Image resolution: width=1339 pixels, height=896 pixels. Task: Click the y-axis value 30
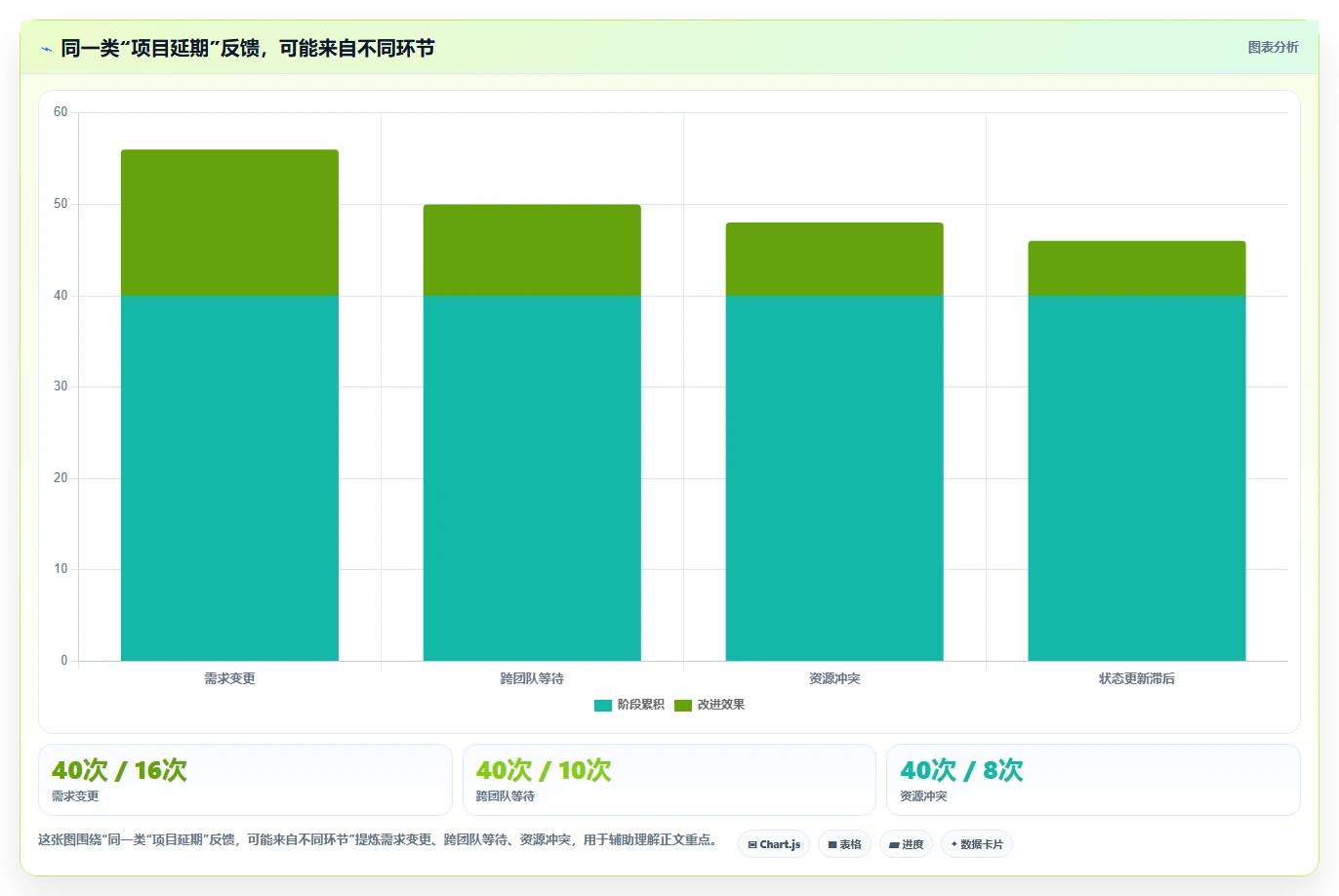(x=61, y=387)
